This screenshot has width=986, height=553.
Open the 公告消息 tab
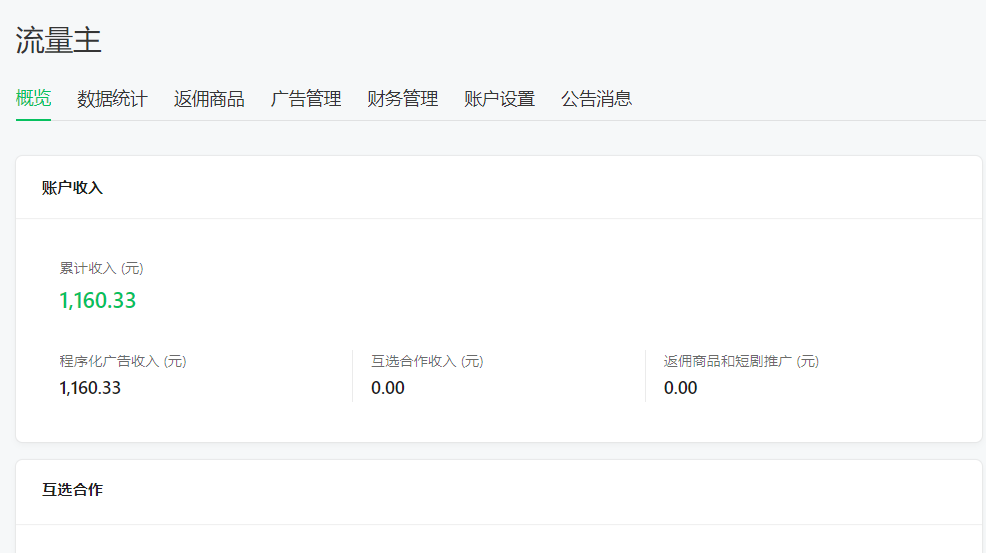pyautogui.click(x=596, y=99)
